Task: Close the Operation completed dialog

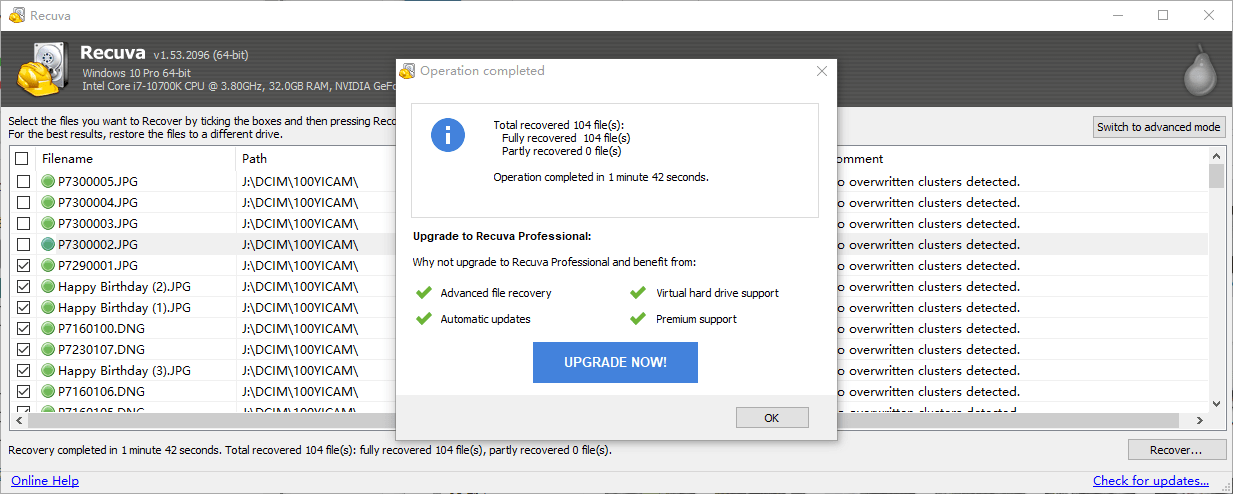Action: pyautogui.click(x=822, y=71)
